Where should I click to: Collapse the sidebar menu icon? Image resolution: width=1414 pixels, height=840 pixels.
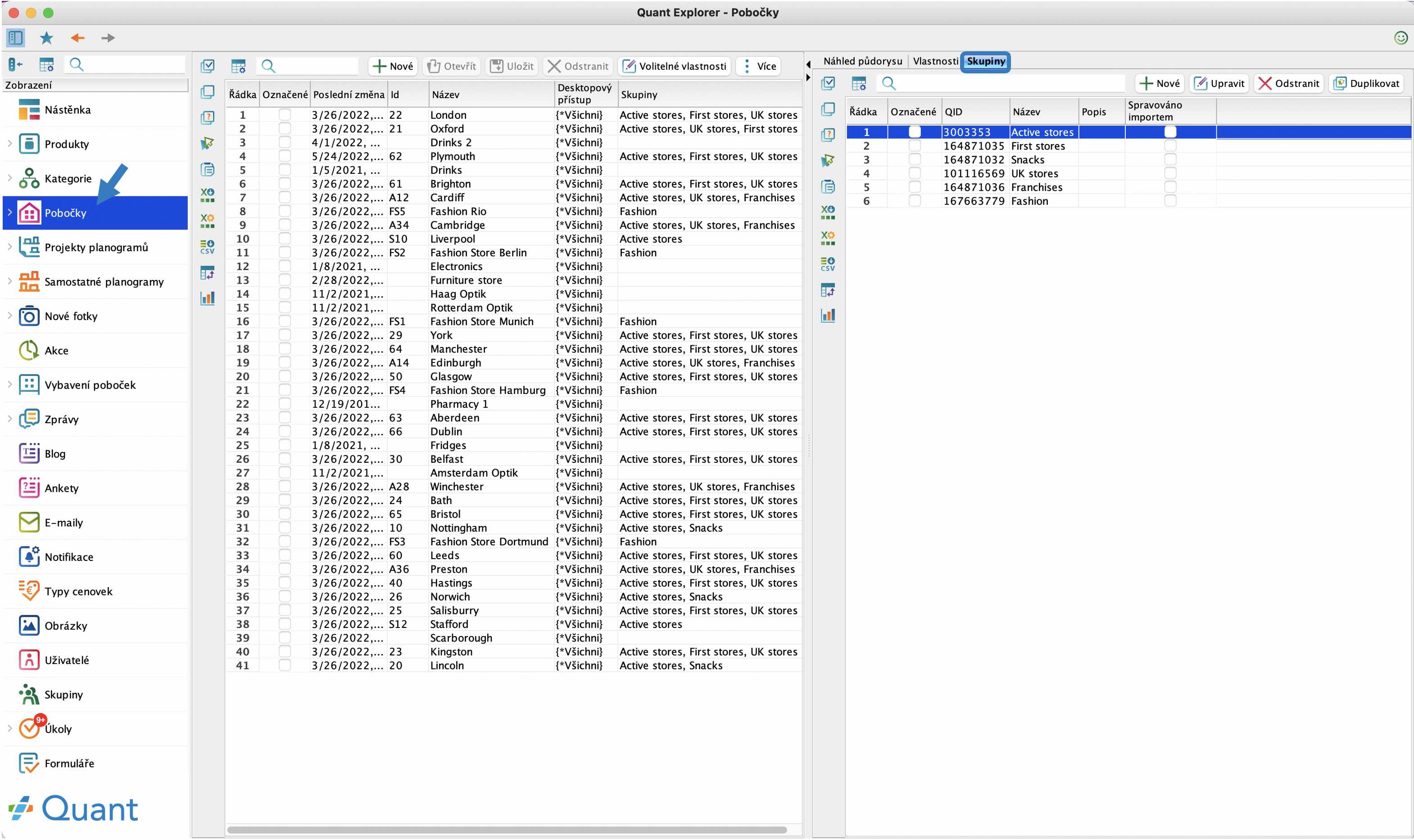[15, 65]
